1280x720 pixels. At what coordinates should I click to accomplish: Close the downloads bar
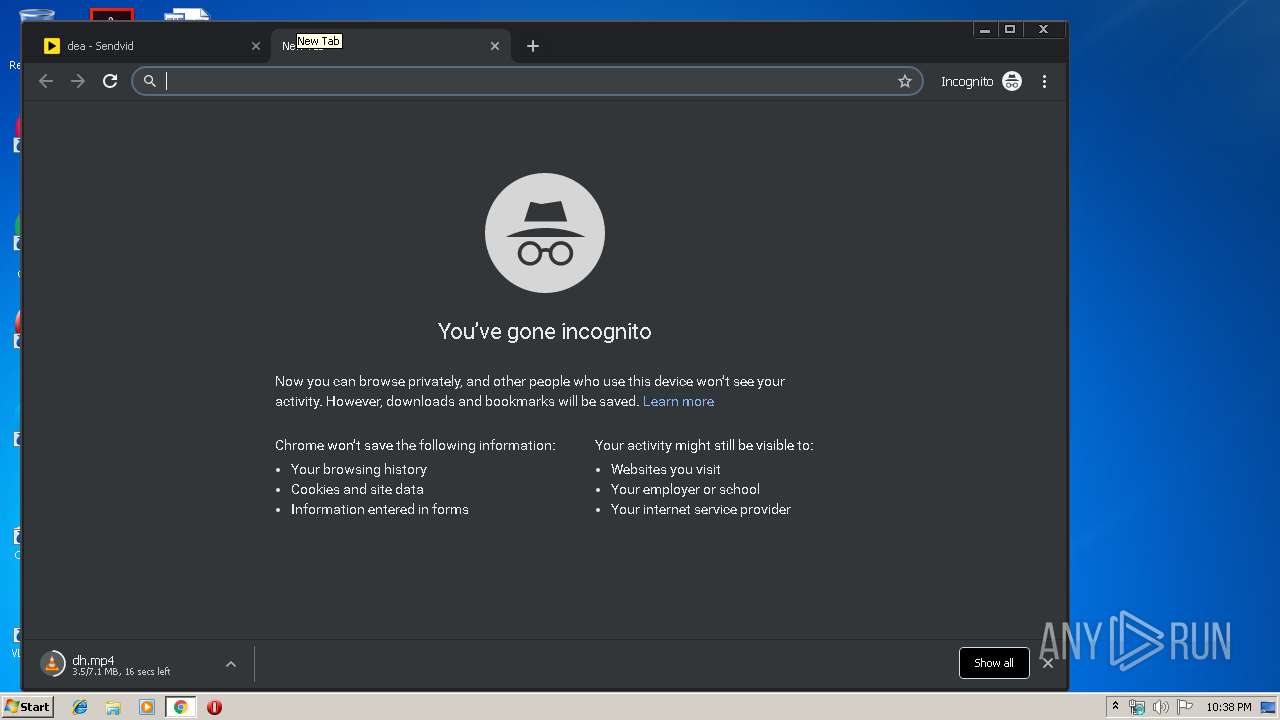tap(1048, 663)
